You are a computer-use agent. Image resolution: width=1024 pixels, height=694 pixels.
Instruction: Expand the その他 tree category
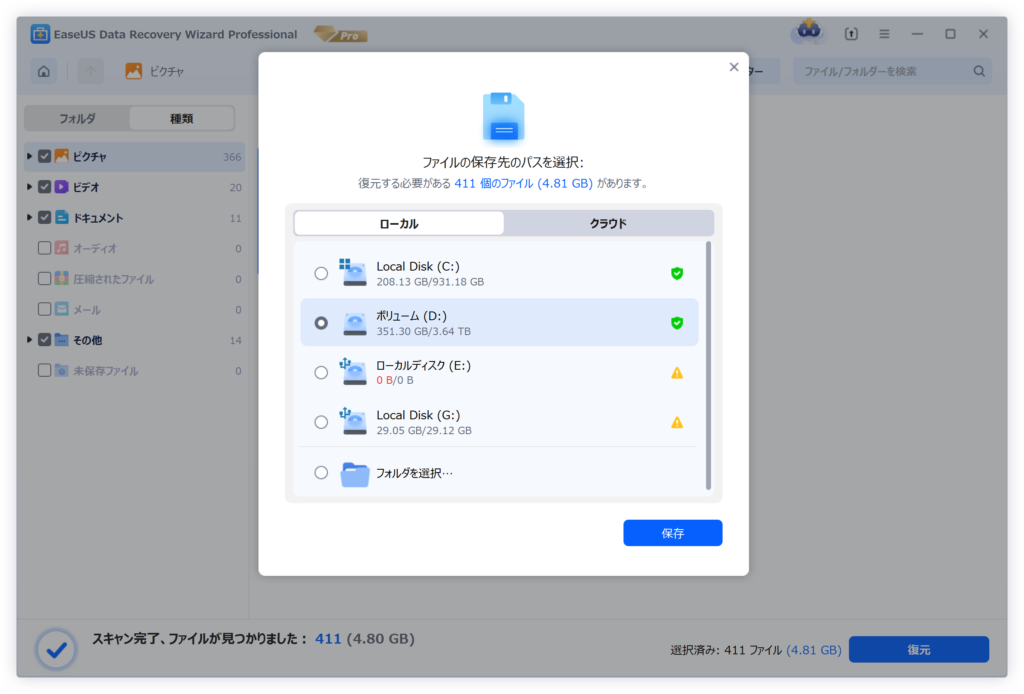pyautogui.click(x=29, y=340)
